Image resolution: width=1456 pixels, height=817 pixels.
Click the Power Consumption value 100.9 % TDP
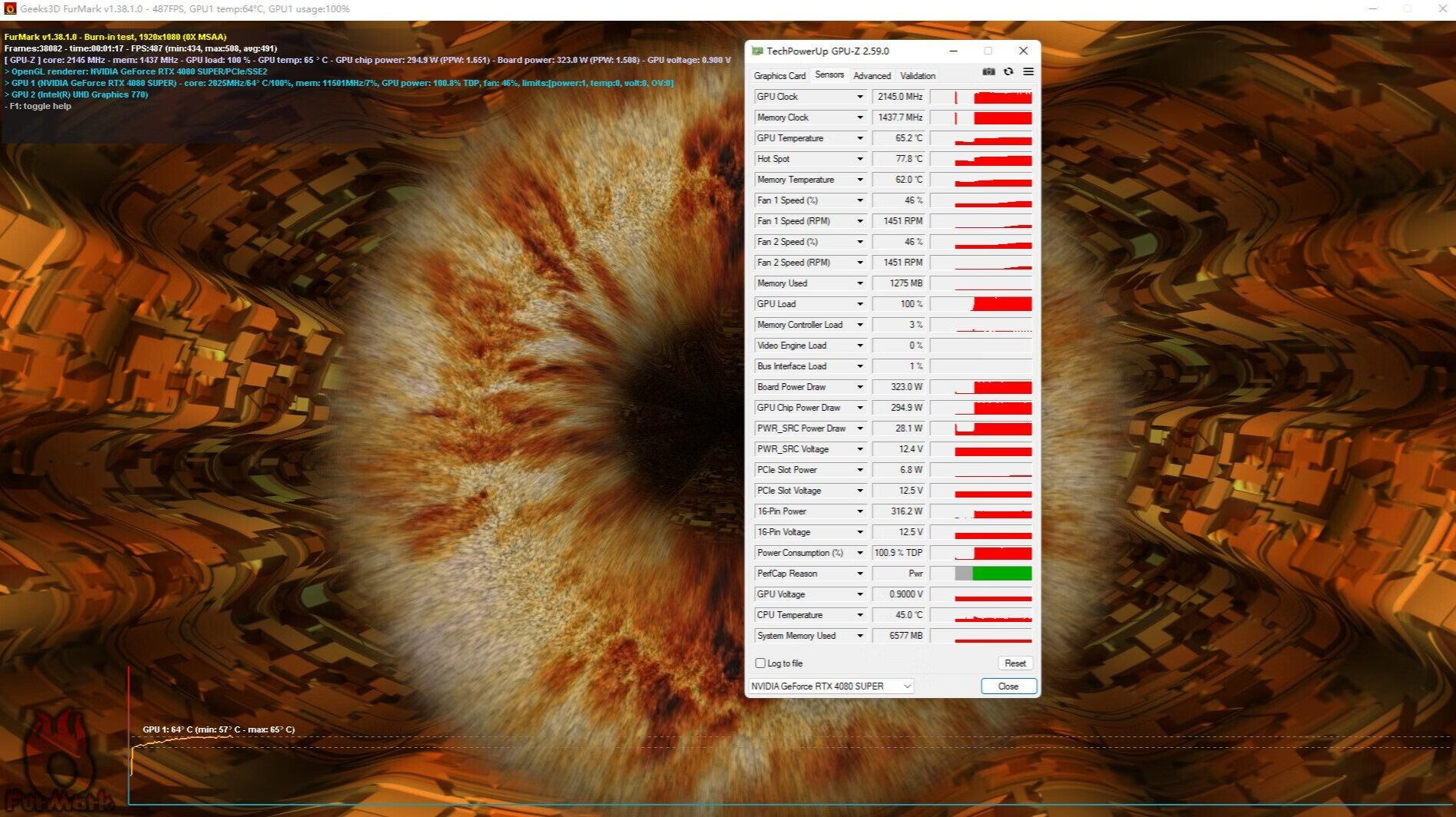pos(899,553)
